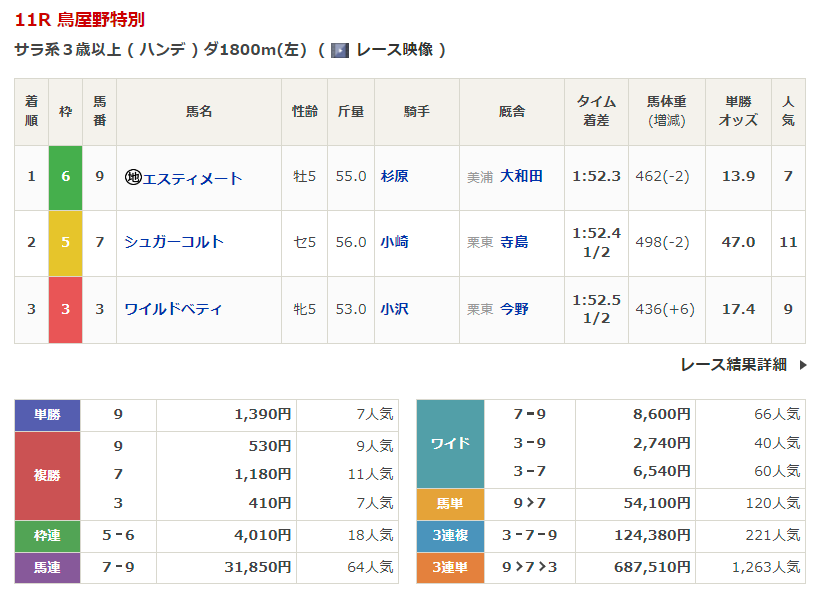Select the 単勝 payout label
This screenshot has width=821, height=593.
47,414
